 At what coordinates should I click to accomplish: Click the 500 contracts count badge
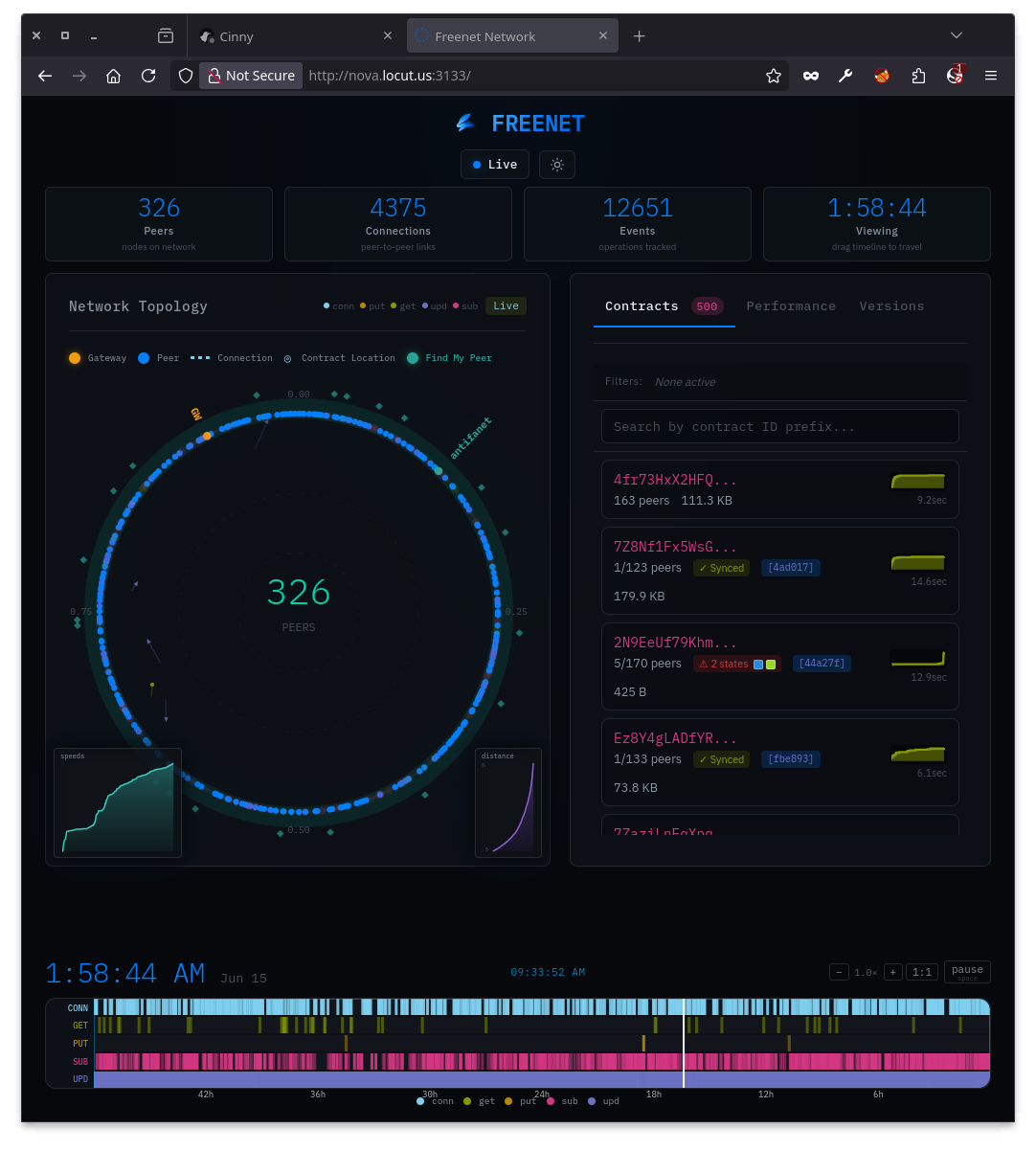[x=708, y=306]
